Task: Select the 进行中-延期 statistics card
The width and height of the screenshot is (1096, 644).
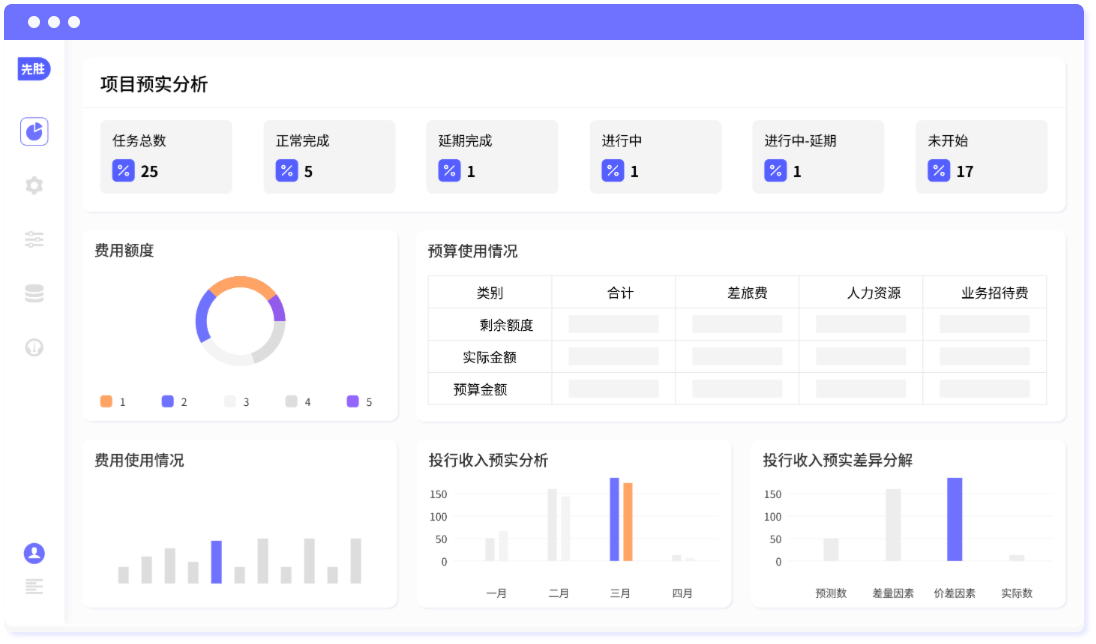Action: [818, 156]
